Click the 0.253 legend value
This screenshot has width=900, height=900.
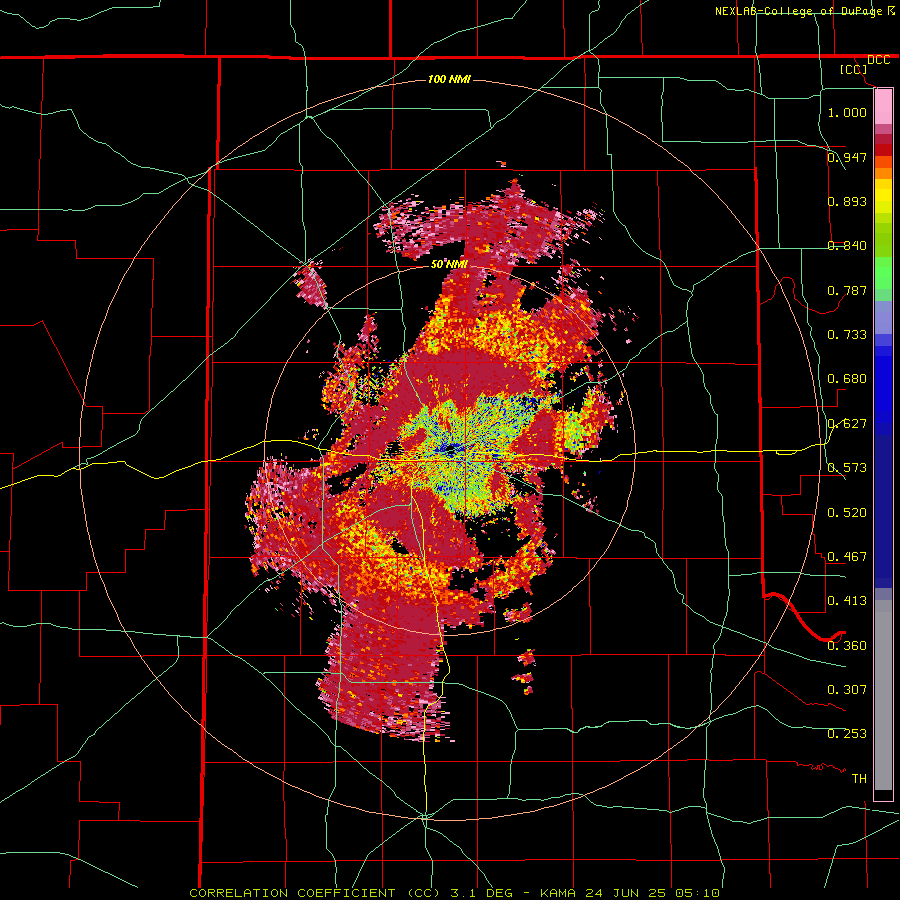coord(847,734)
